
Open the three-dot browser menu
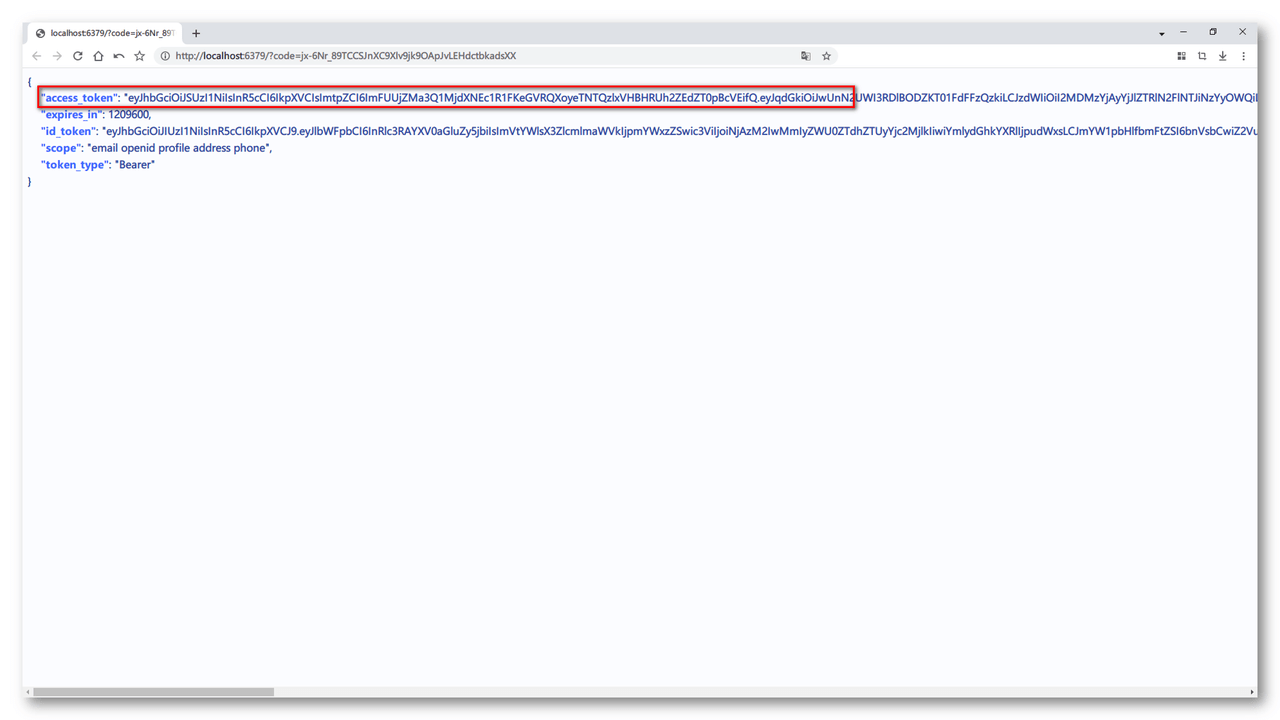[1244, 56]
